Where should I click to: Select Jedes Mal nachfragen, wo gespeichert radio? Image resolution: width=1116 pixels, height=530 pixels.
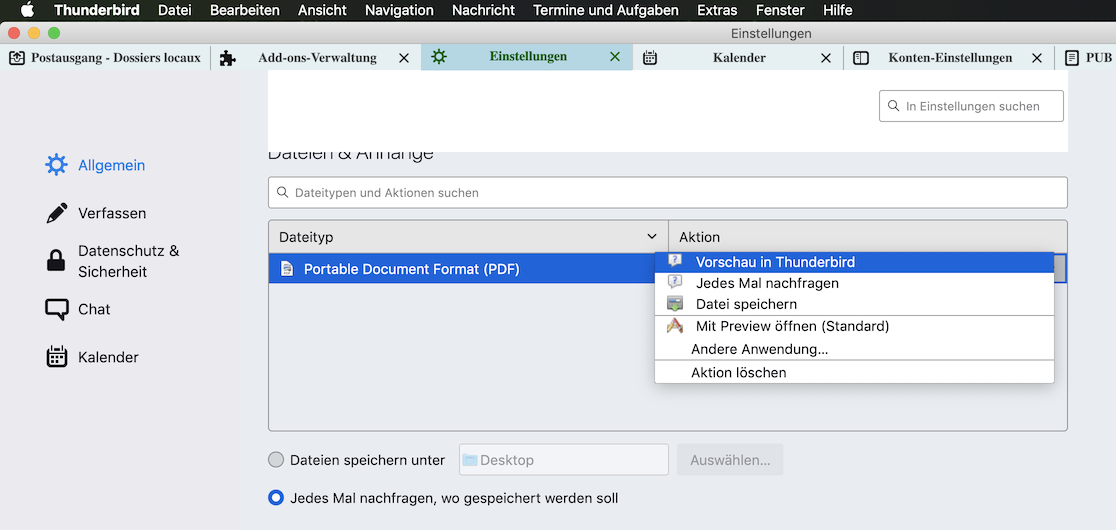[275, 498]
